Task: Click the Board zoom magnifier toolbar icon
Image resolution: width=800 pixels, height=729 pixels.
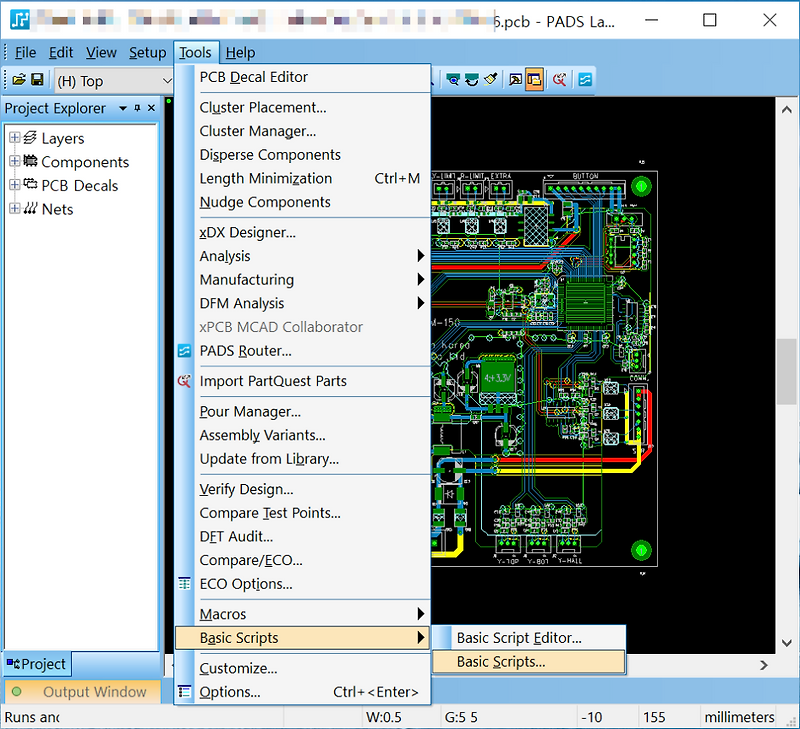Action: pos(453,80)
